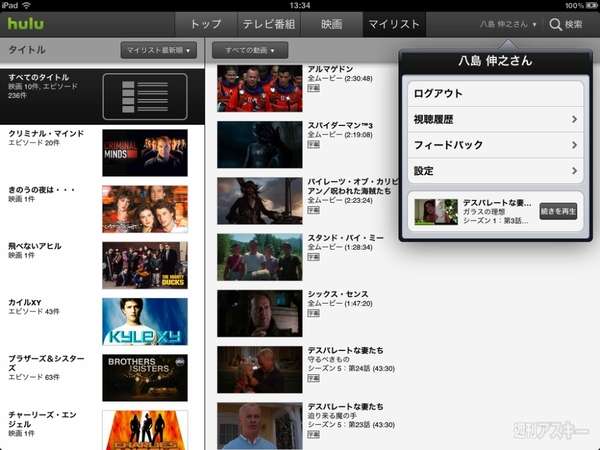Tap the subtitle badge under 第23話 episode
The width and height of the screenshot is (600, 450).
click(313, 434)
